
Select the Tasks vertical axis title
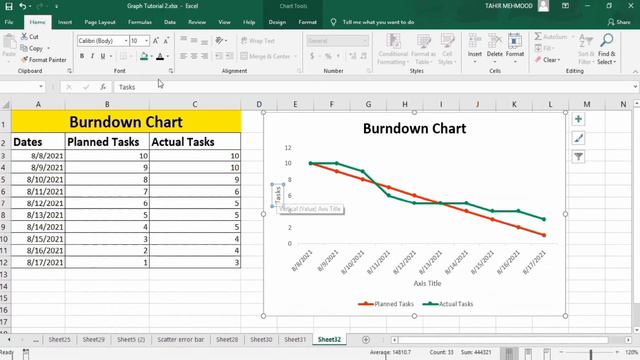pyautogui.click(x=278, y=195)
